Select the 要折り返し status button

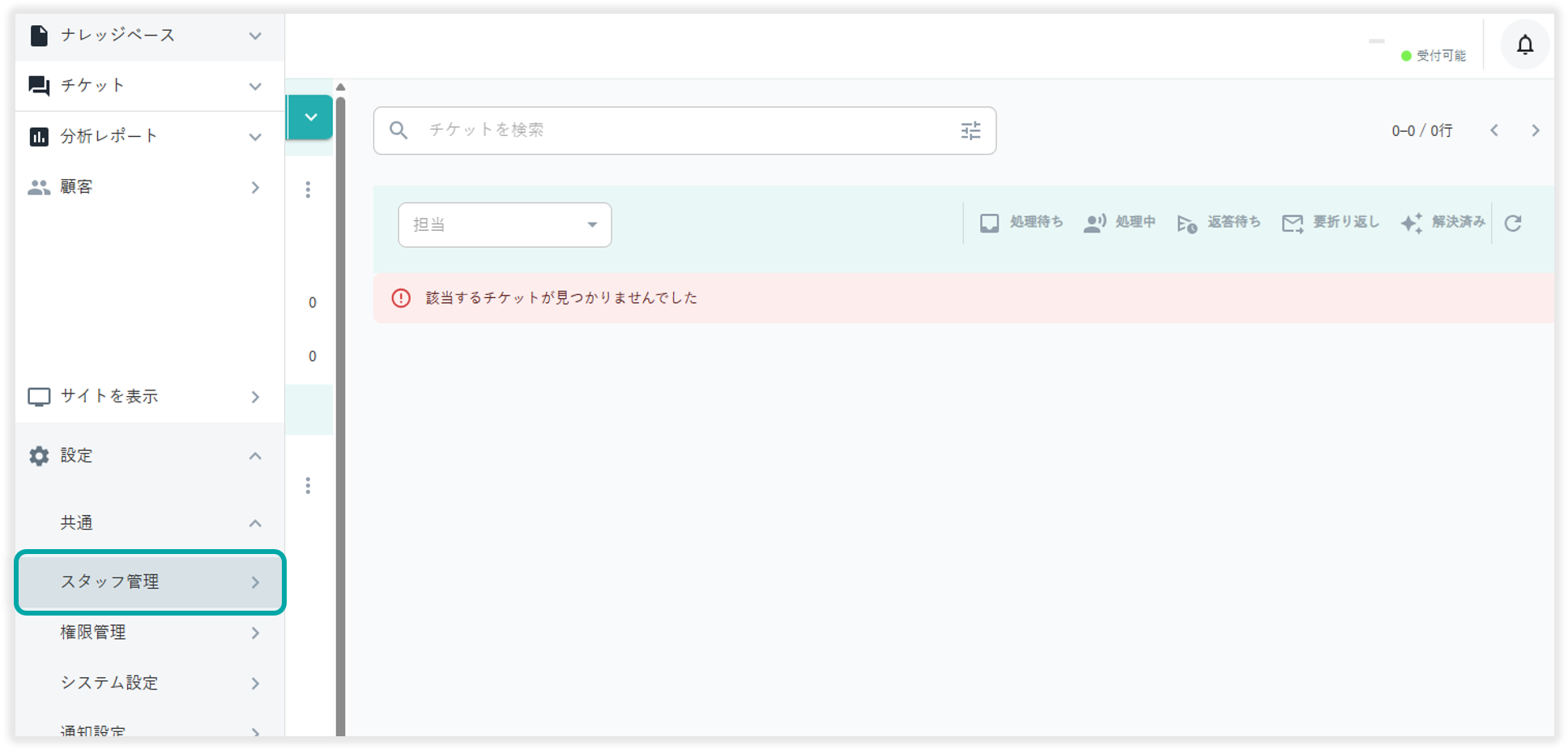click(1330, 223)
